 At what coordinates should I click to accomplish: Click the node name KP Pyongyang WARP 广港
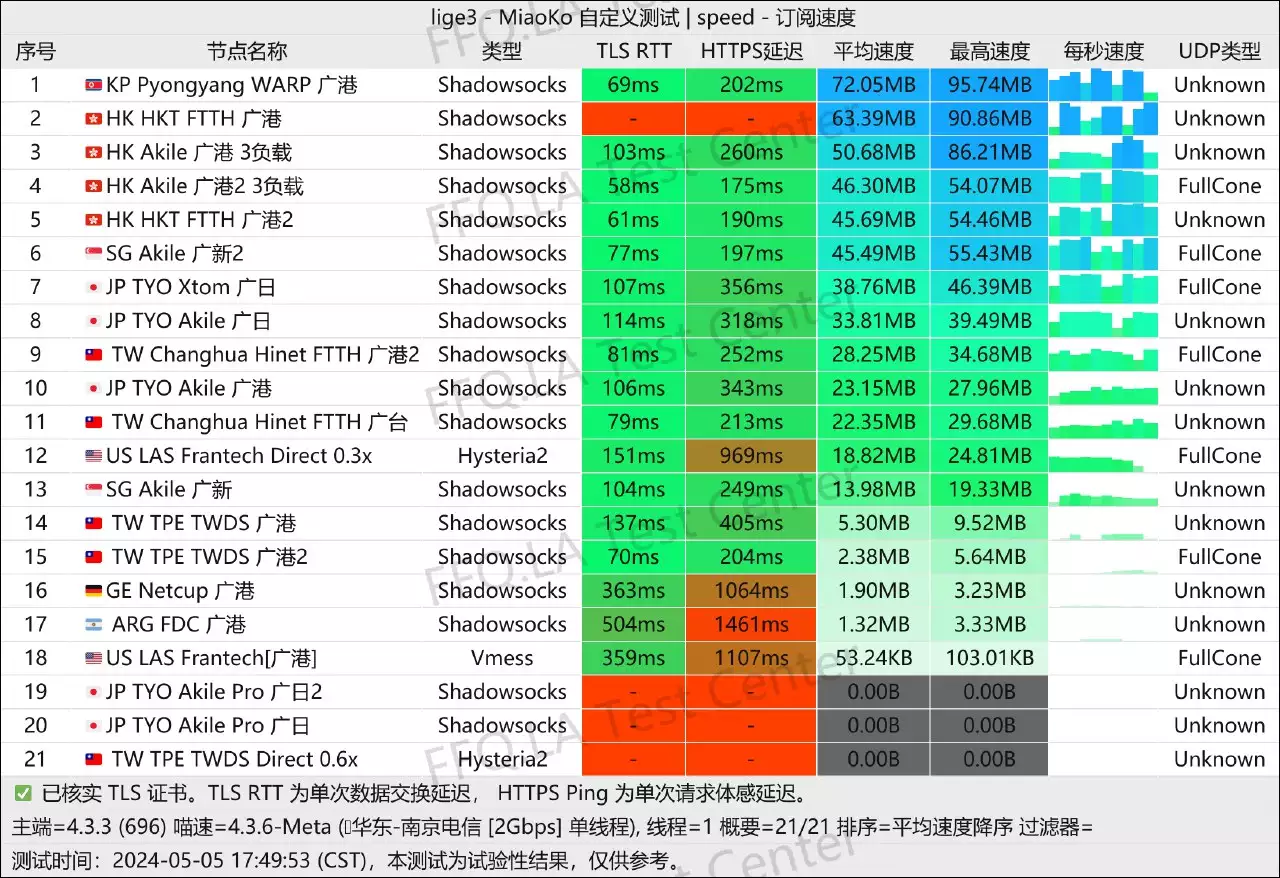[232, 85]
